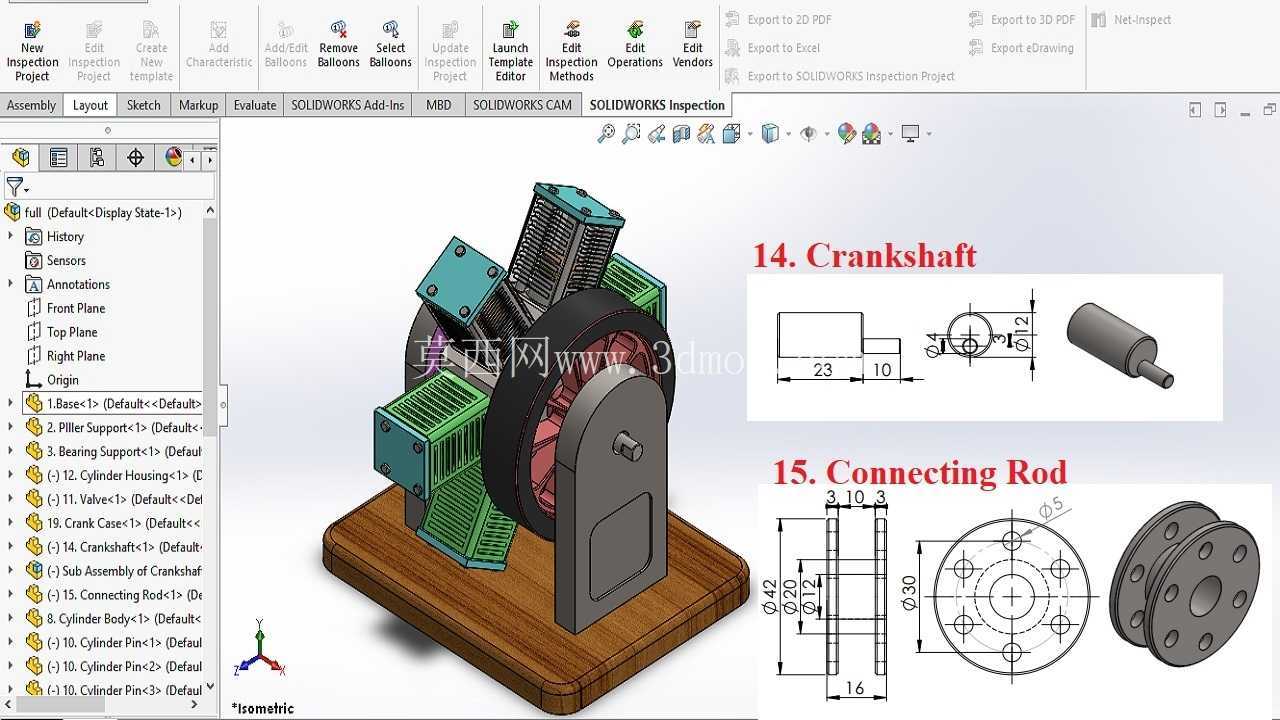Viewport: 1280px width, 720px height.
Task: Click Section View icon
Action: (681, 133)
